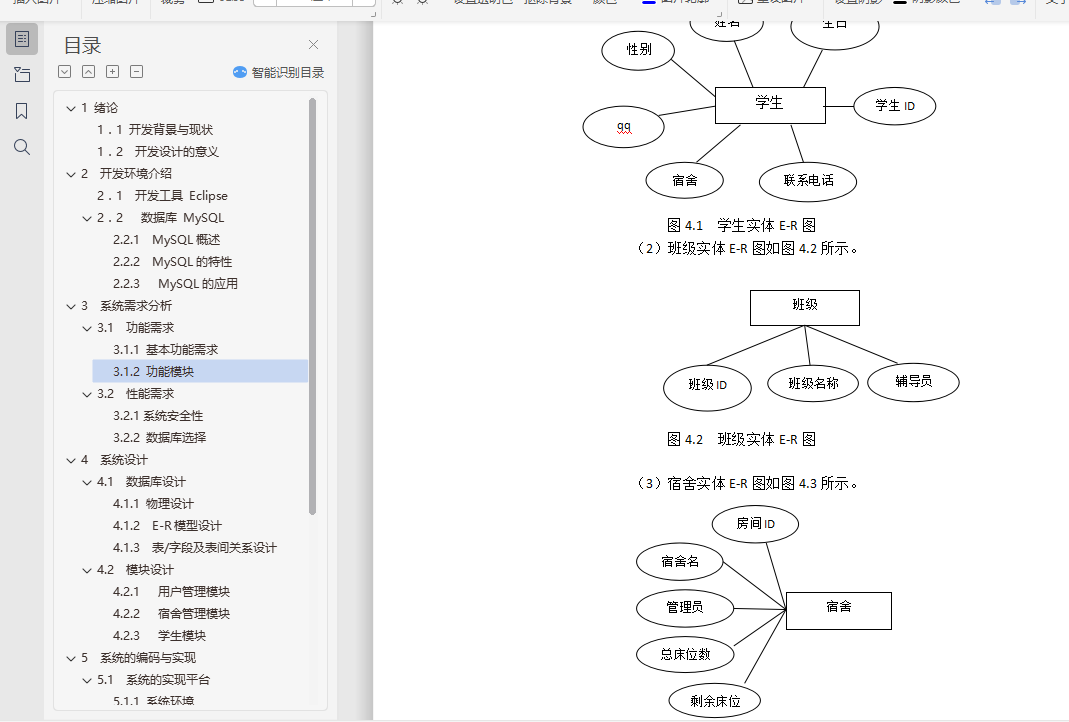Collapse the '5.1 系统的实现平台' chevron
Screen dimensions: 1069x722
87,680
